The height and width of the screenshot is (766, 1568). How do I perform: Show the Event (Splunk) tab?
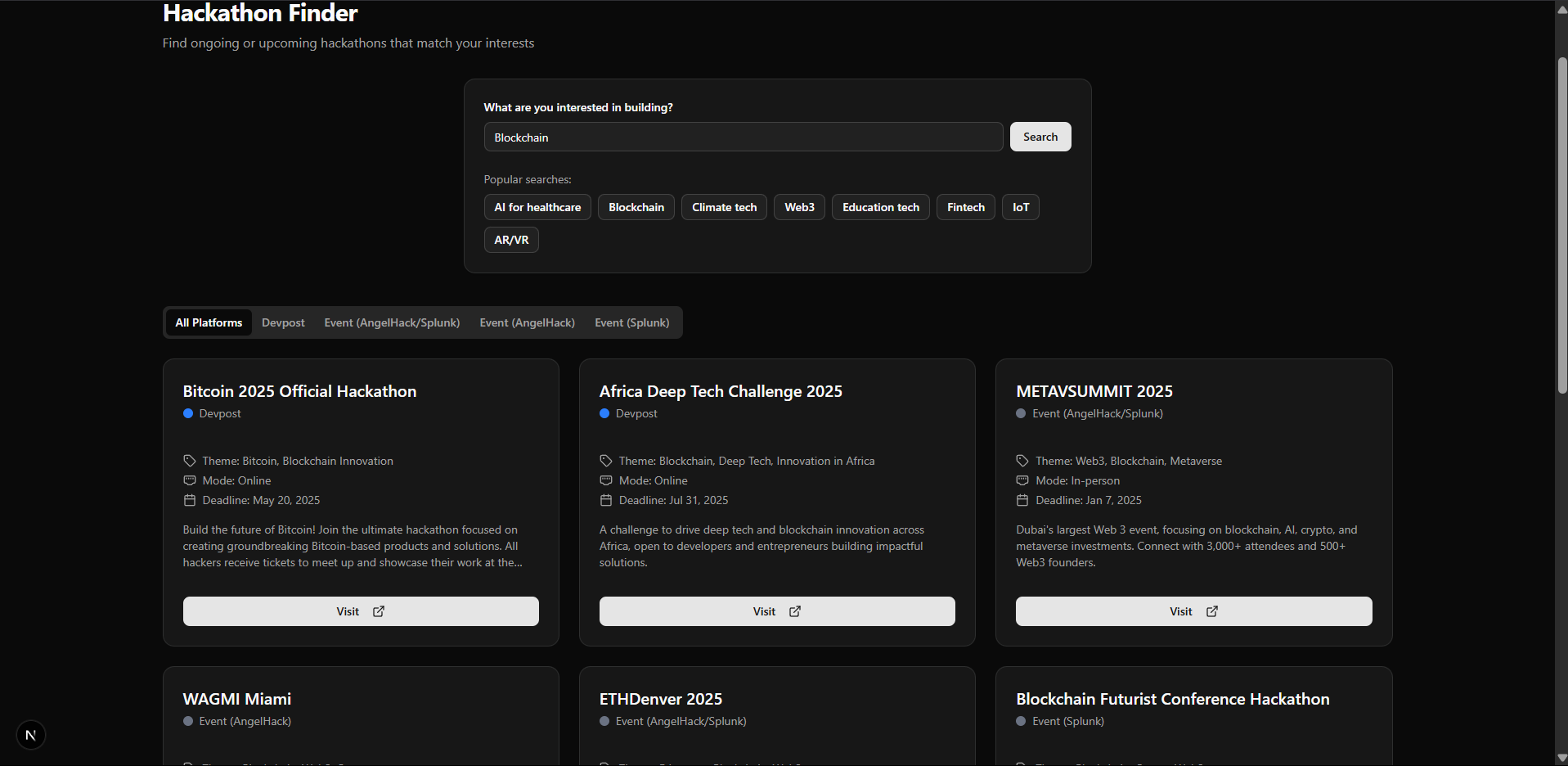coord(632,322)
